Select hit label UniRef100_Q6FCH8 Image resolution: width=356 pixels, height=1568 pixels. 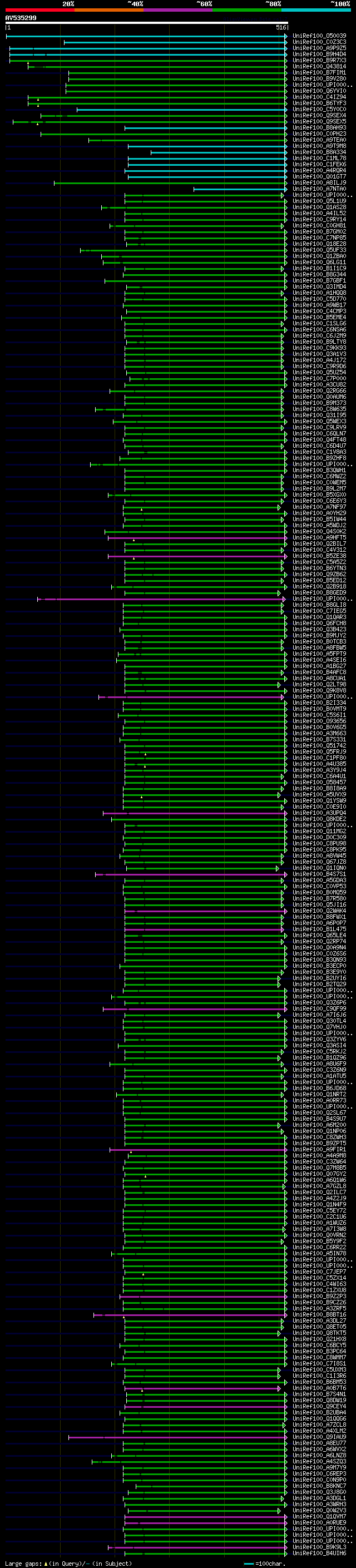pos(319,624)
